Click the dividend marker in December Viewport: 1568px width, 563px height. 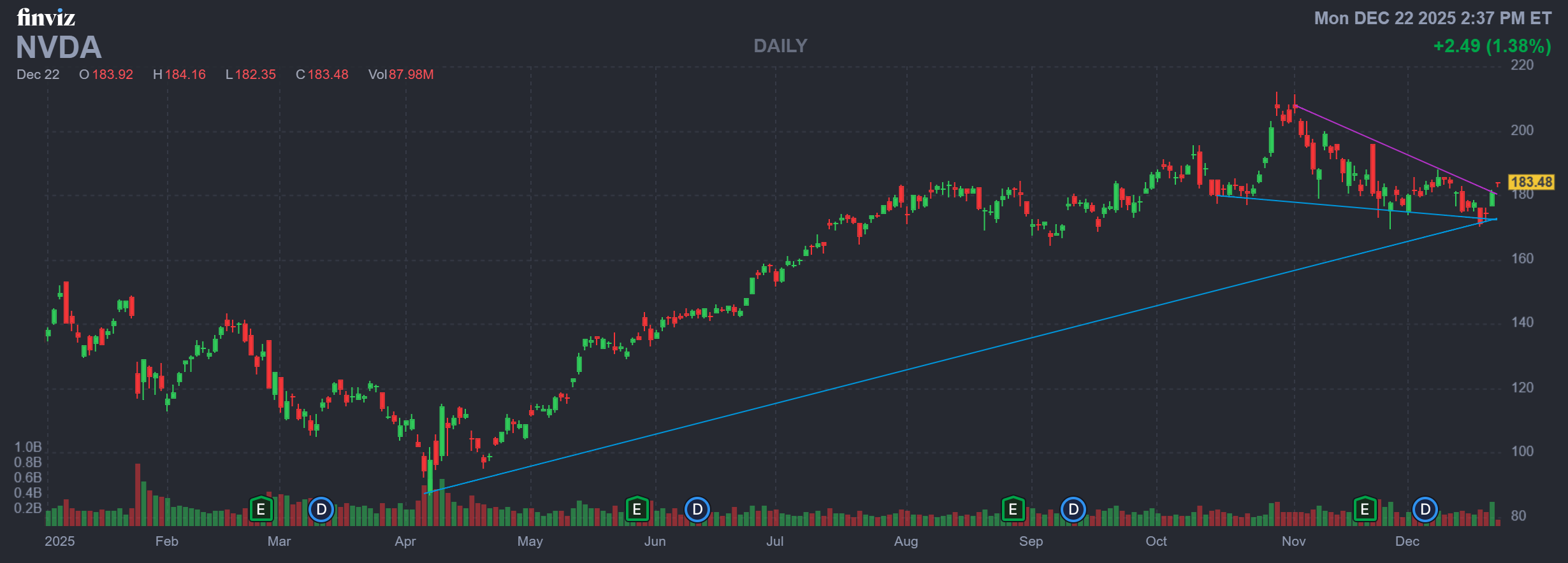(x=1425, y=510)
